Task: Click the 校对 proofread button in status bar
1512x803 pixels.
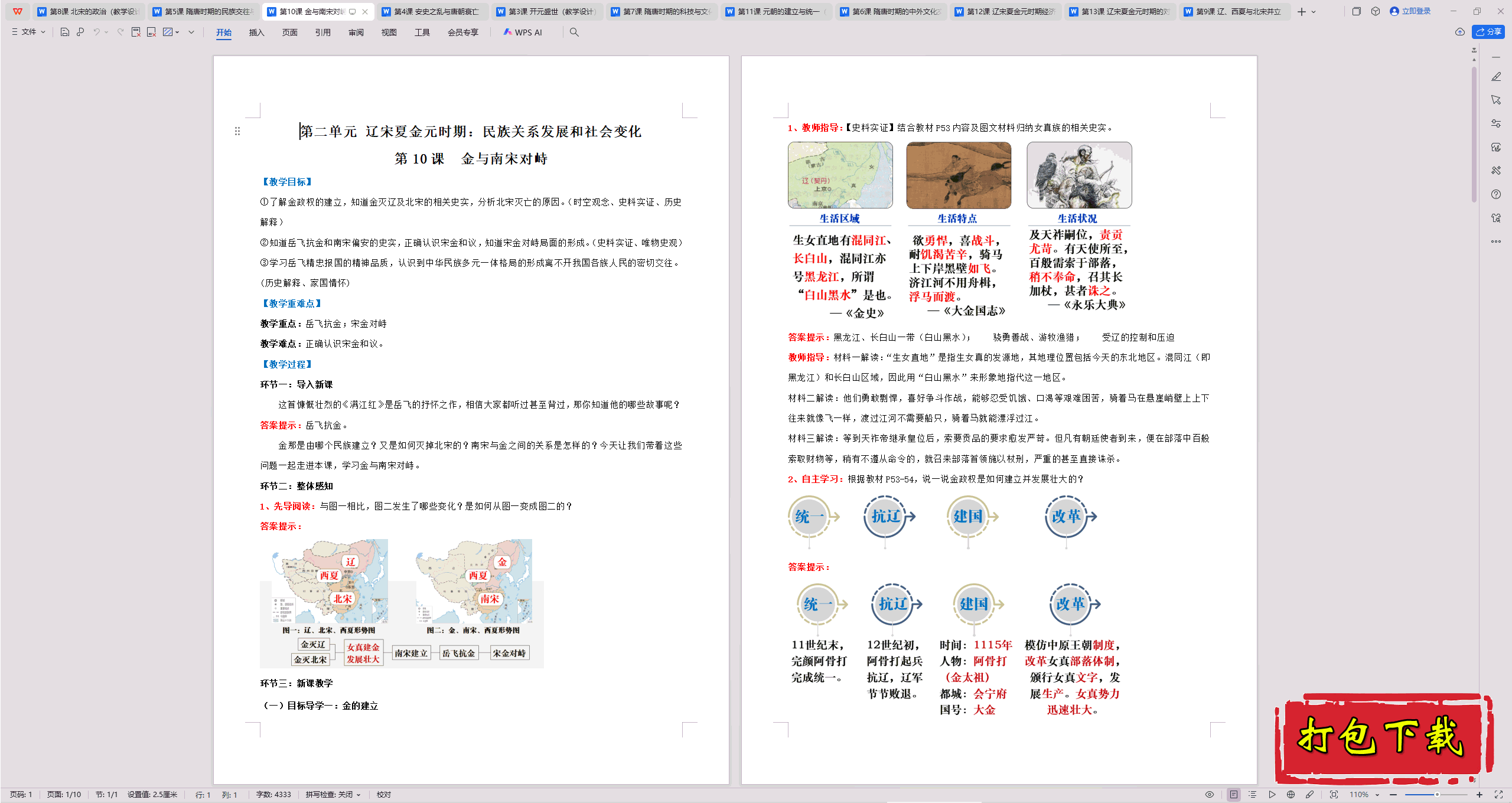Action: click(x=384, y=795)
